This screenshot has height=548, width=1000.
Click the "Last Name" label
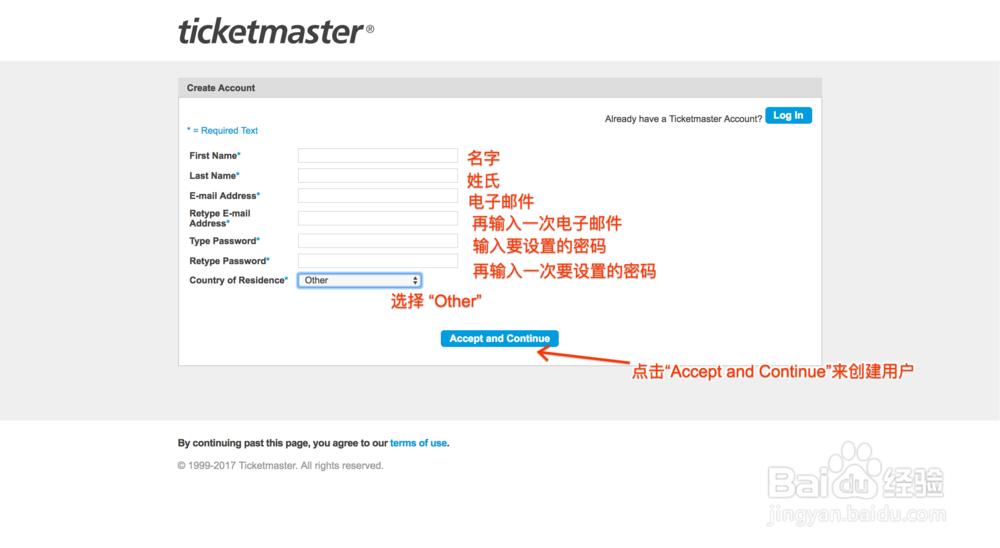[214, 175]
